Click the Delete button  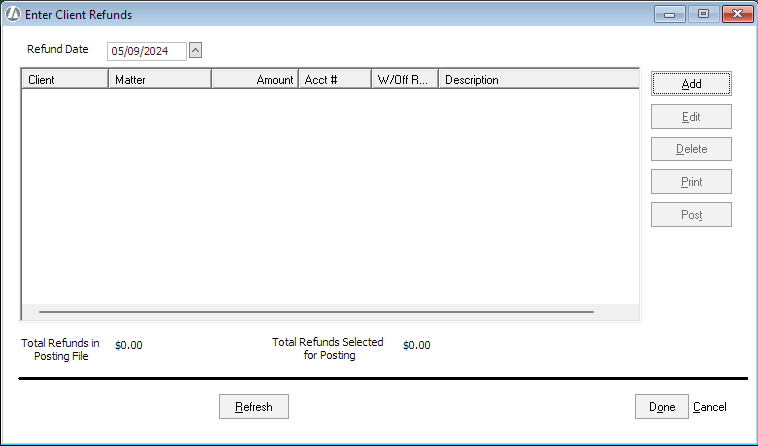tap(691, 149)
